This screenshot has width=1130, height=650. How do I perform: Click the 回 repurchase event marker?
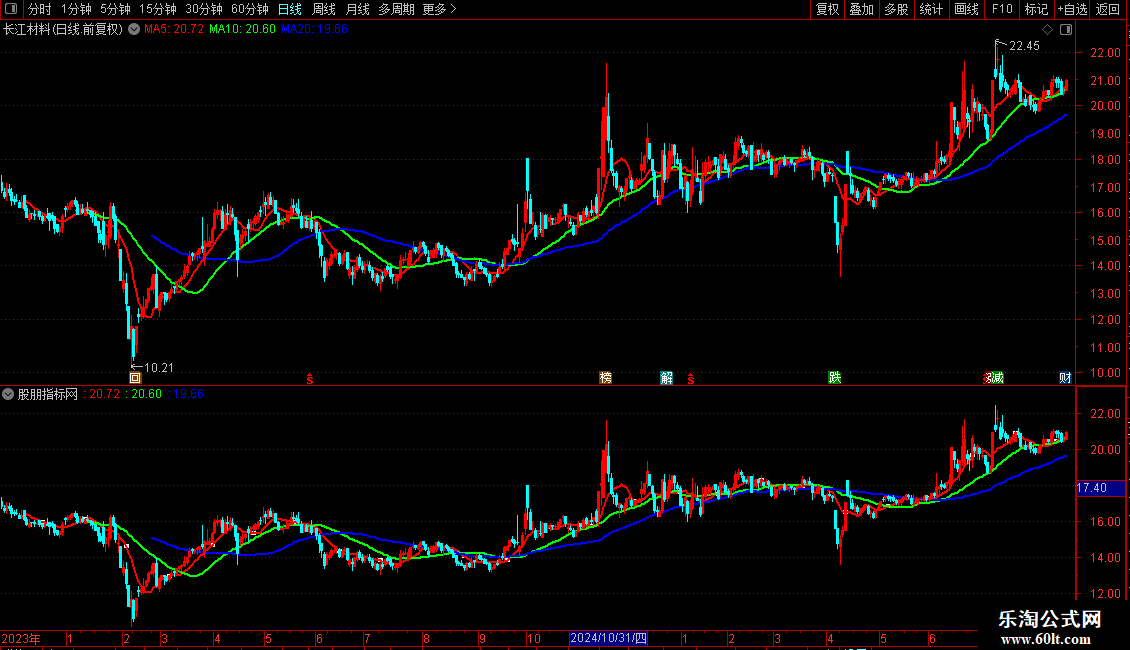point(135,378)
